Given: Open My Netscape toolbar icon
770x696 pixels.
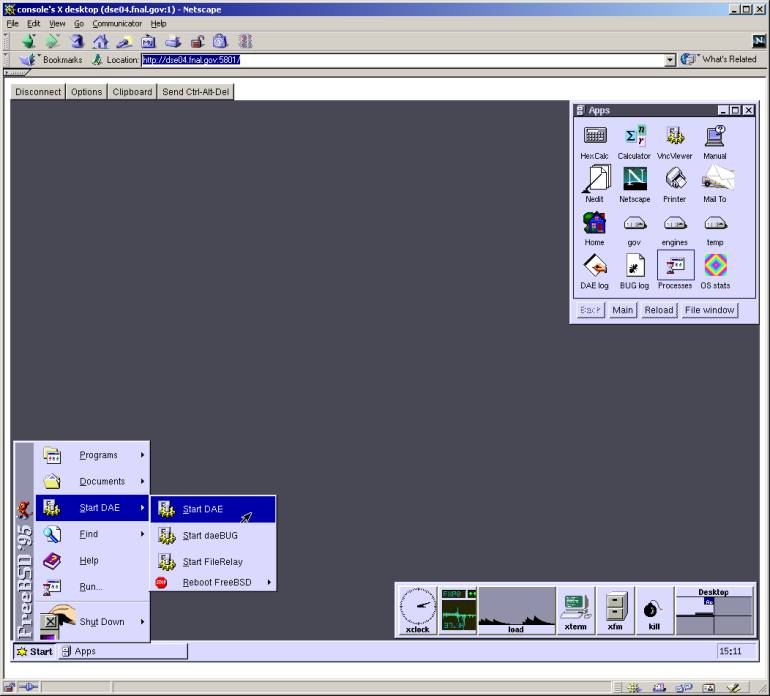Looking at the screenshot, I should [148, 42].
